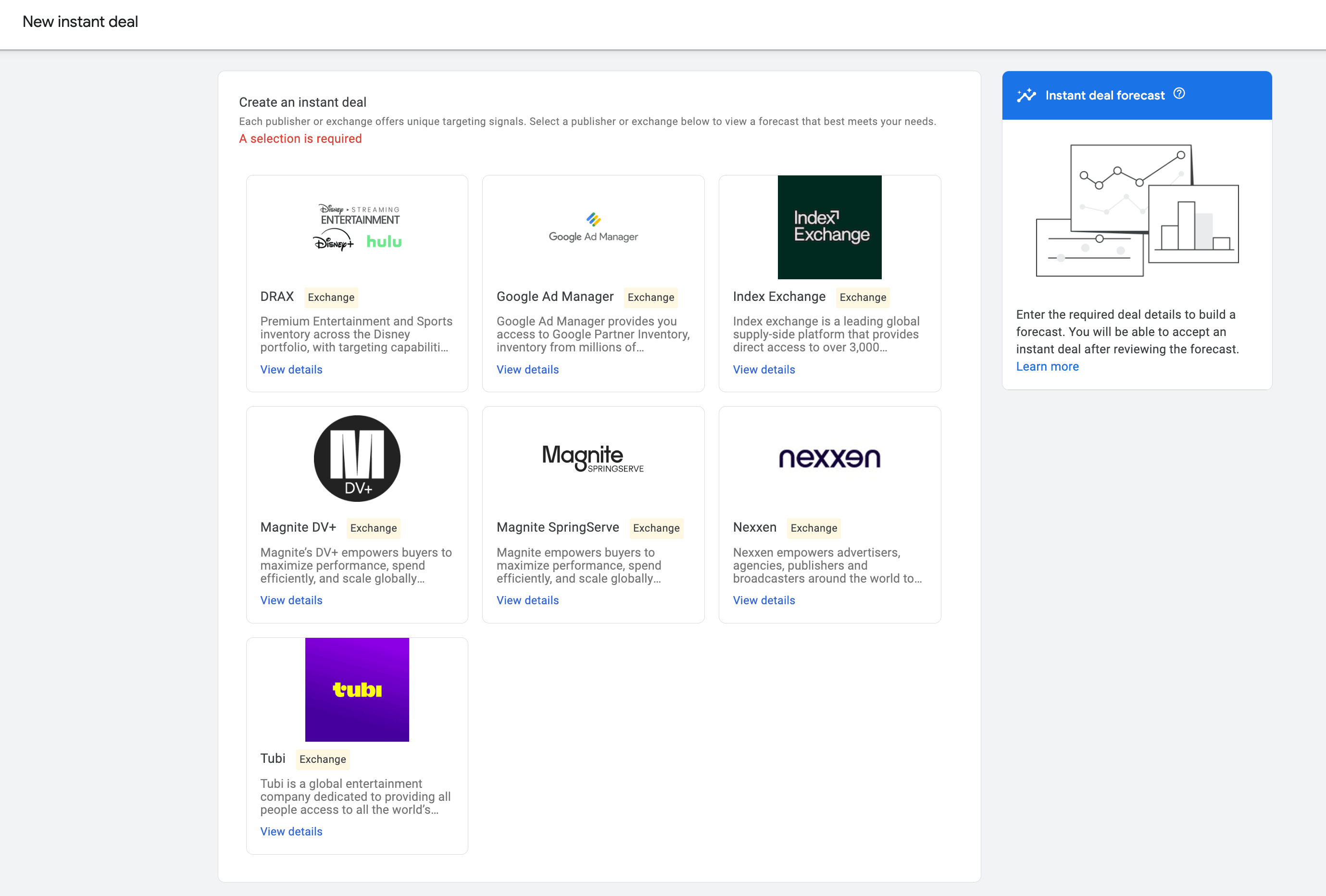Viewport: 1326px width, 896px height.
Task: Open View details for Magnite DV+
Action: pos(291,600)
